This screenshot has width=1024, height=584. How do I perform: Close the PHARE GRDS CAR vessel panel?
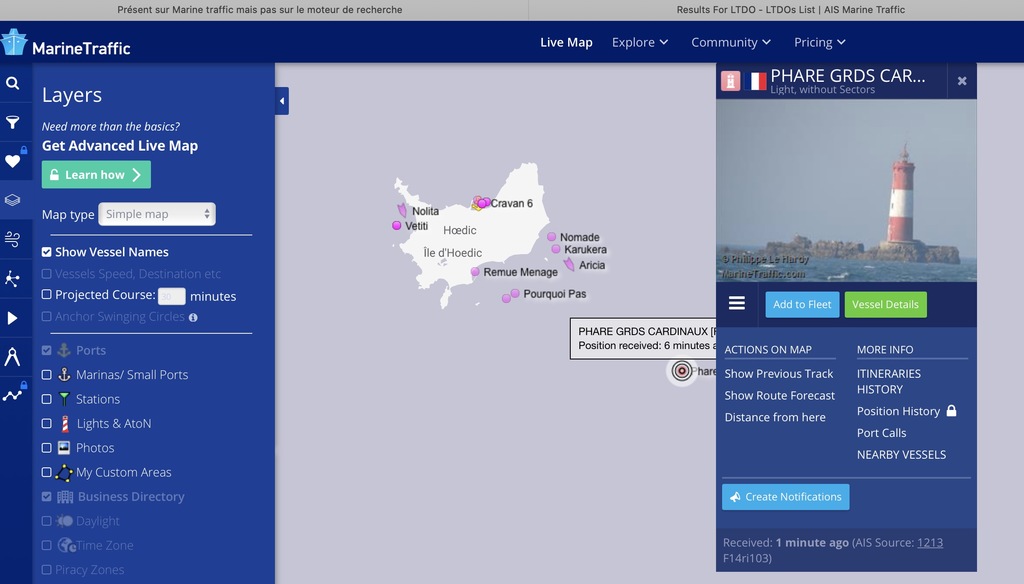962,81
